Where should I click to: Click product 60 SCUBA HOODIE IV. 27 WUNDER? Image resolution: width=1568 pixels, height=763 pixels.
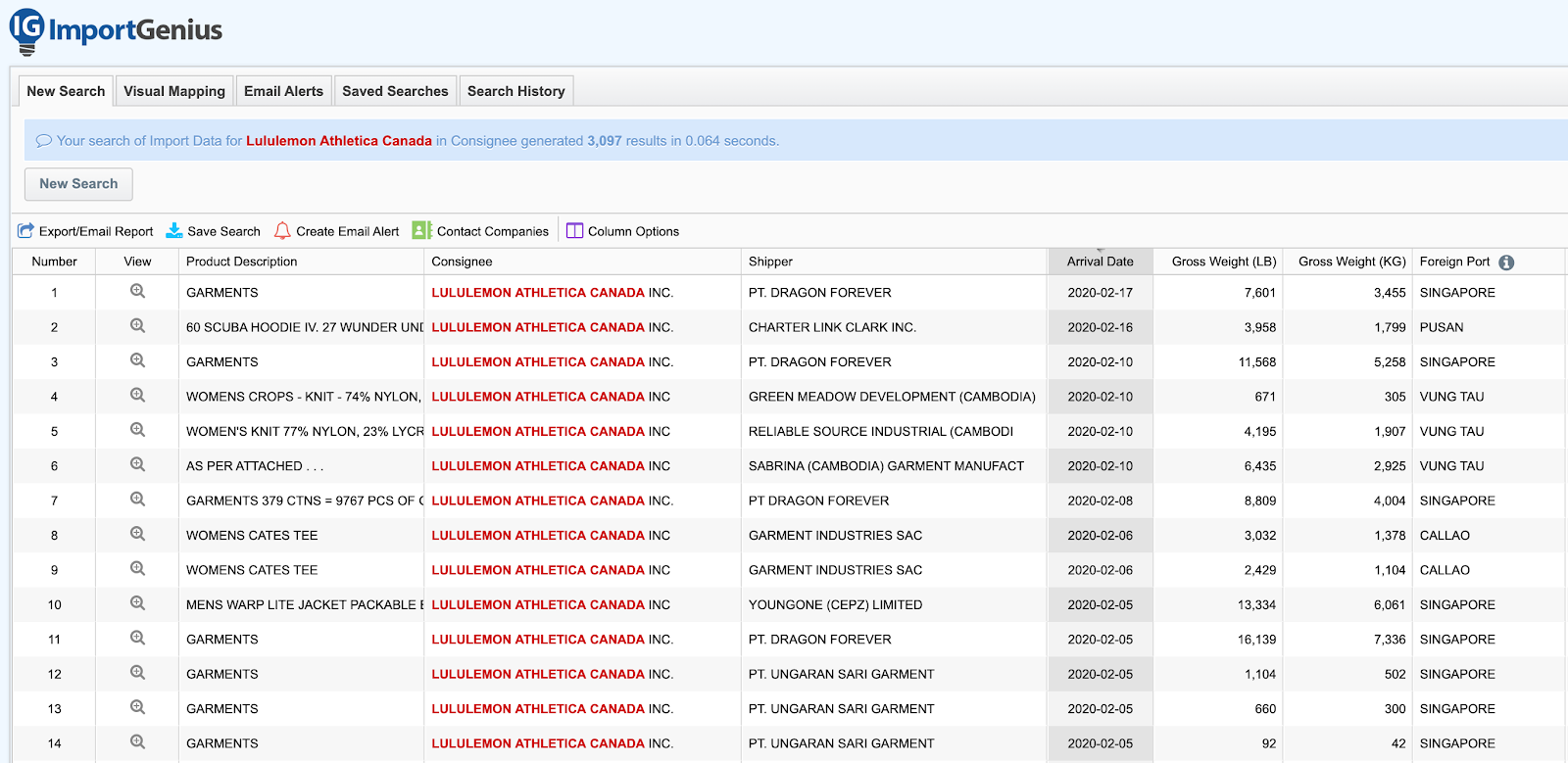tap(305, 327)
